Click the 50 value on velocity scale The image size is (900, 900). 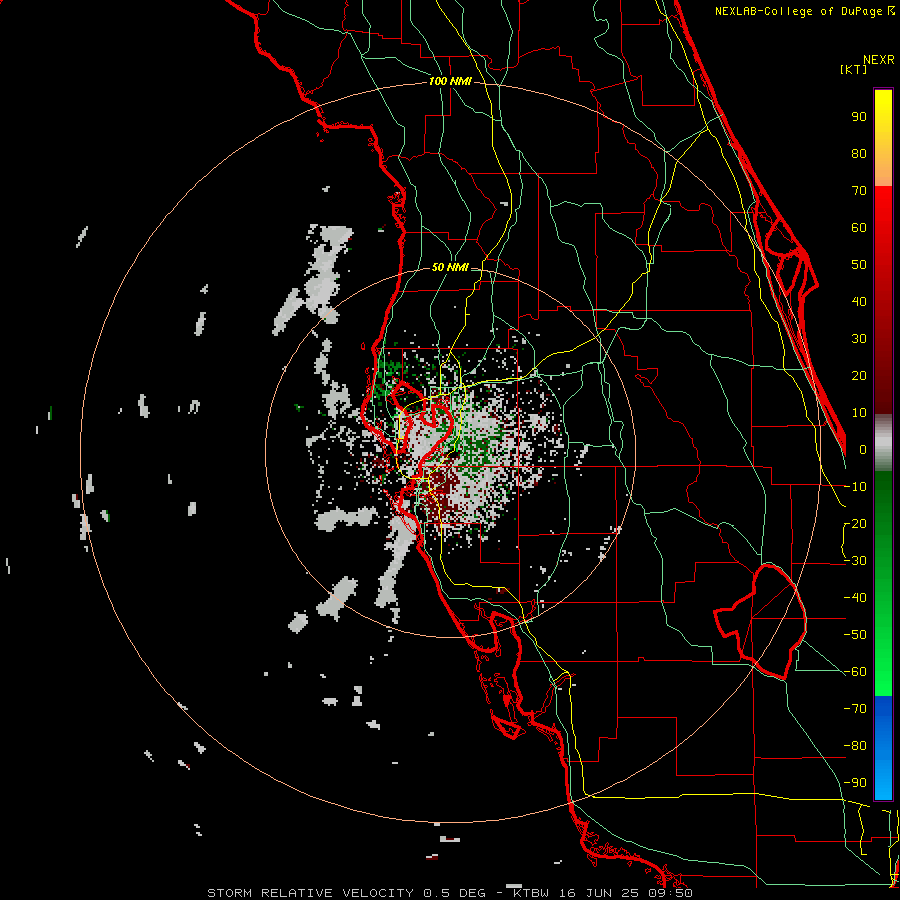859,265
